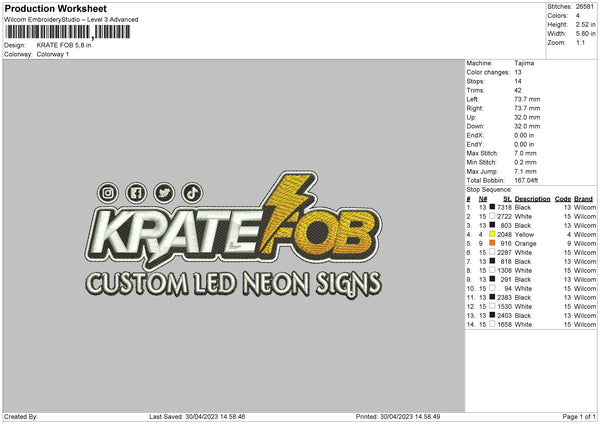
Task: Click the white swatch for stop 2 (2722 stitches)
Action: point(492,216)
